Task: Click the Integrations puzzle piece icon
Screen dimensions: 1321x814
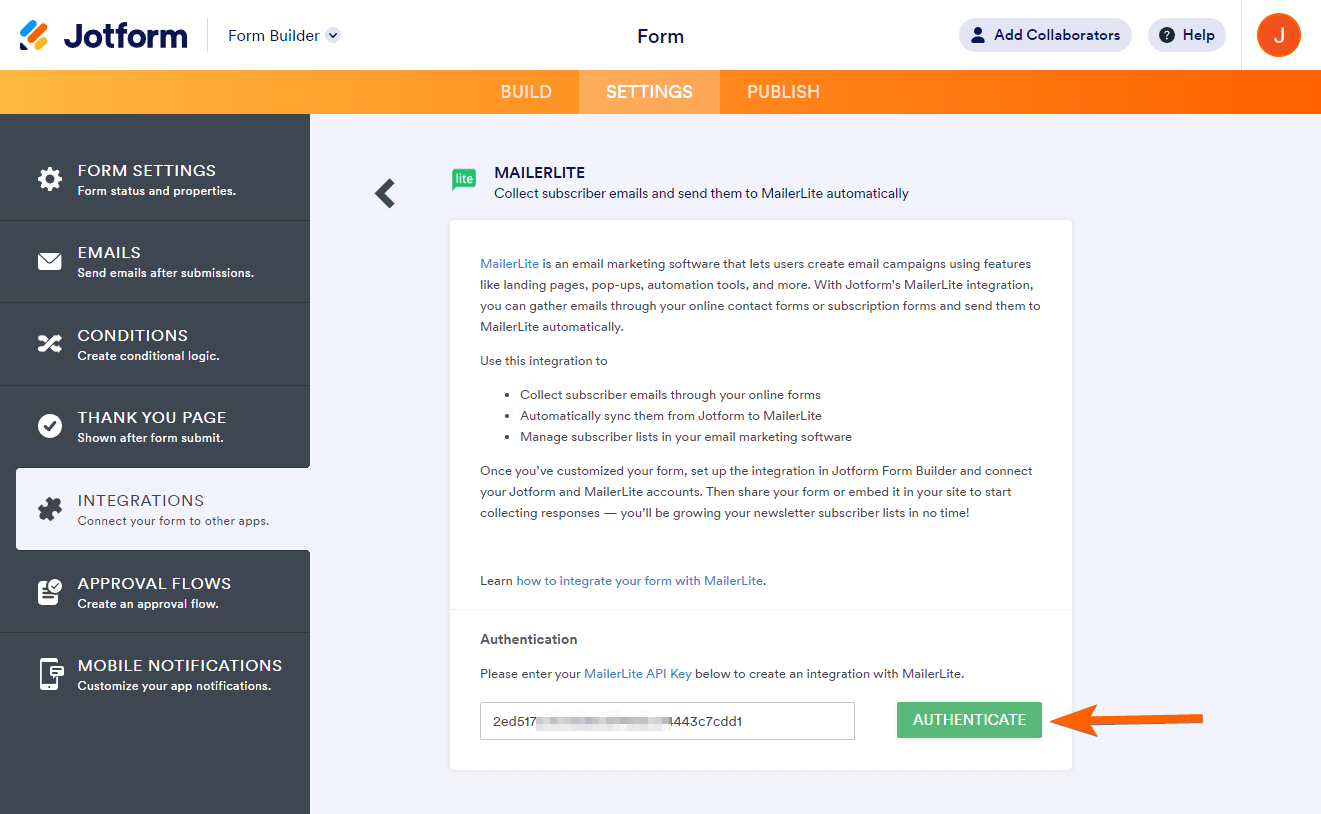Action: pos(50,509)
